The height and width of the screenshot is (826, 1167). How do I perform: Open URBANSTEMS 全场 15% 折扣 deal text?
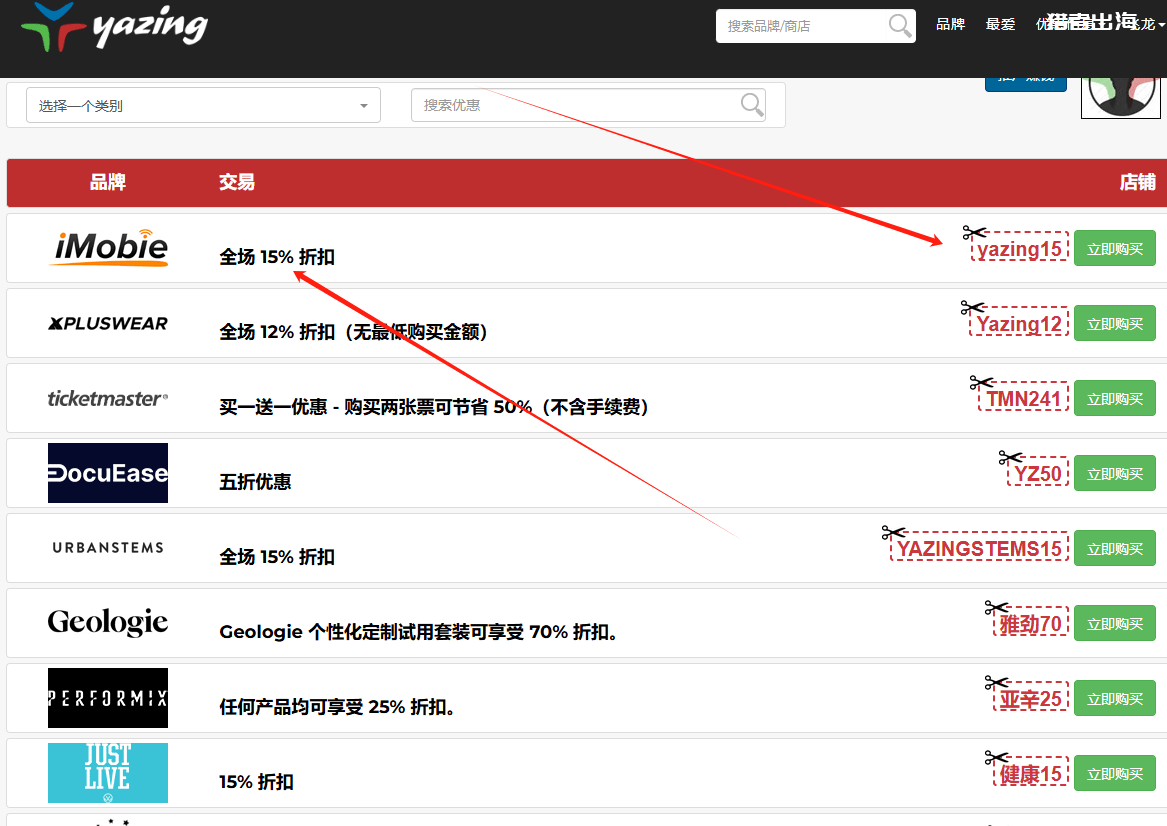tap(277, 557)
